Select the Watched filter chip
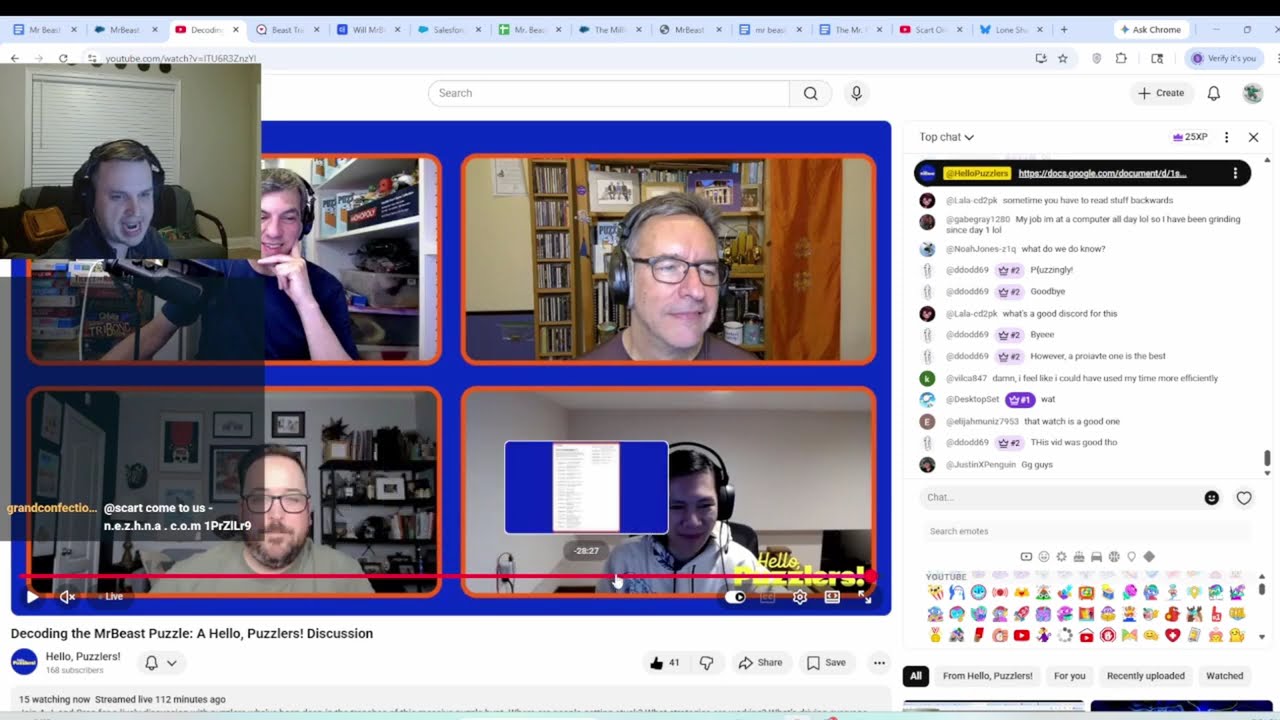This screenshot has height=720, width=1280. (x=1224, y=676)
